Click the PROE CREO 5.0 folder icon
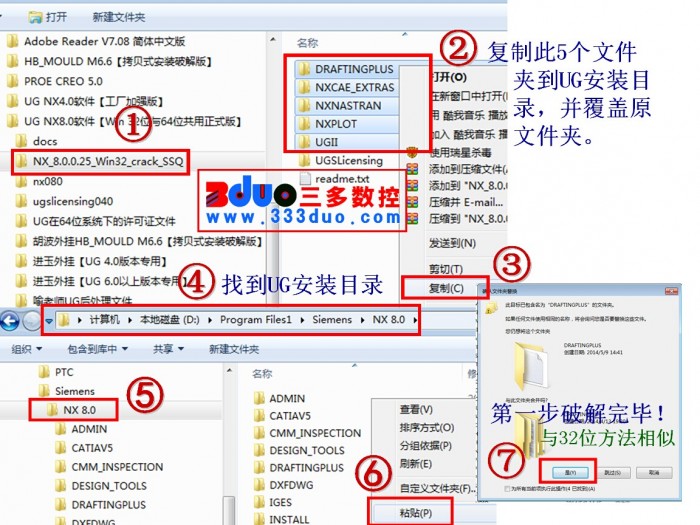Screen dimensions: 700x525 [x=12, y=81]
